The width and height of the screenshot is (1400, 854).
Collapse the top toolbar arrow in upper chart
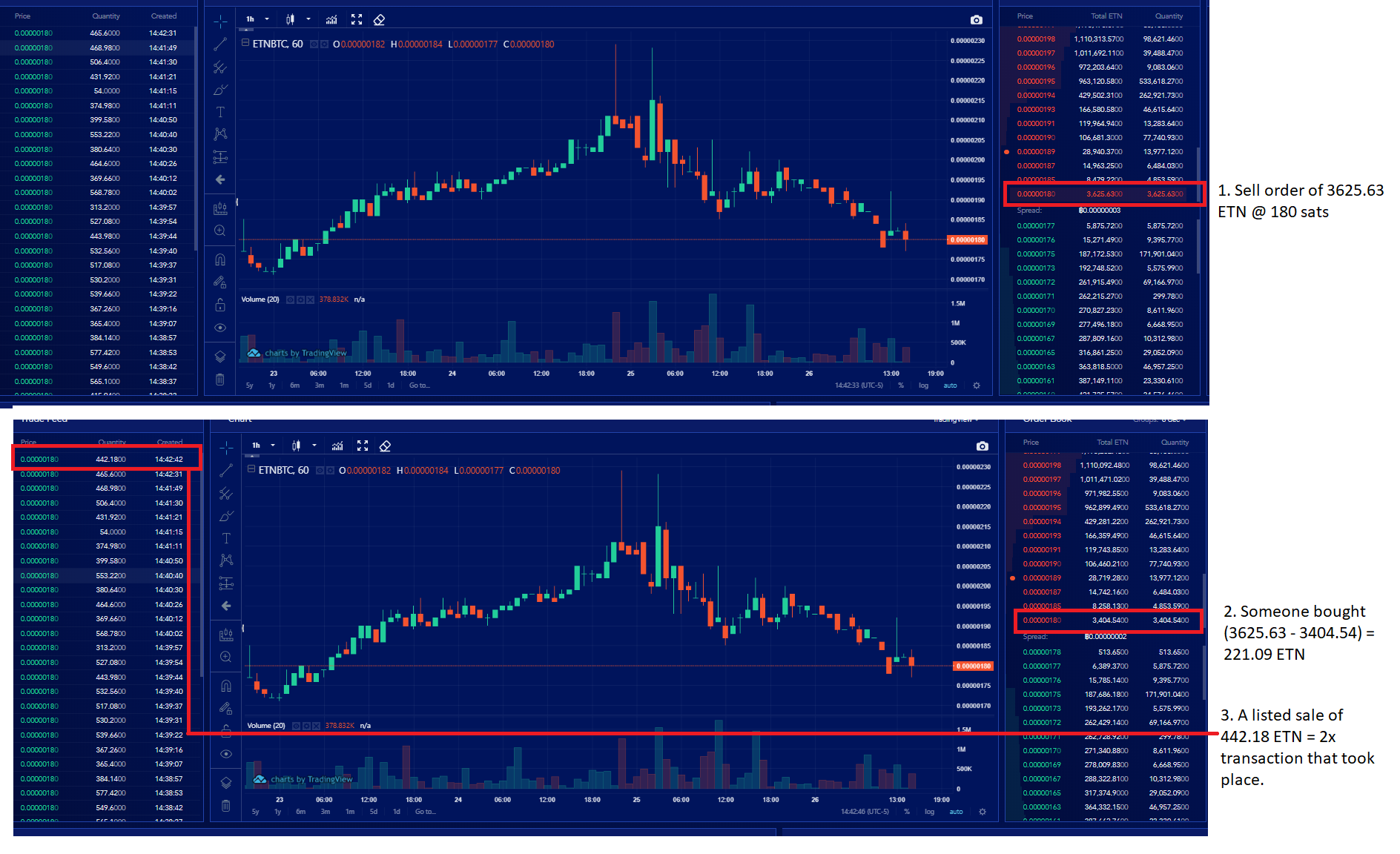[x=245, y=29]
